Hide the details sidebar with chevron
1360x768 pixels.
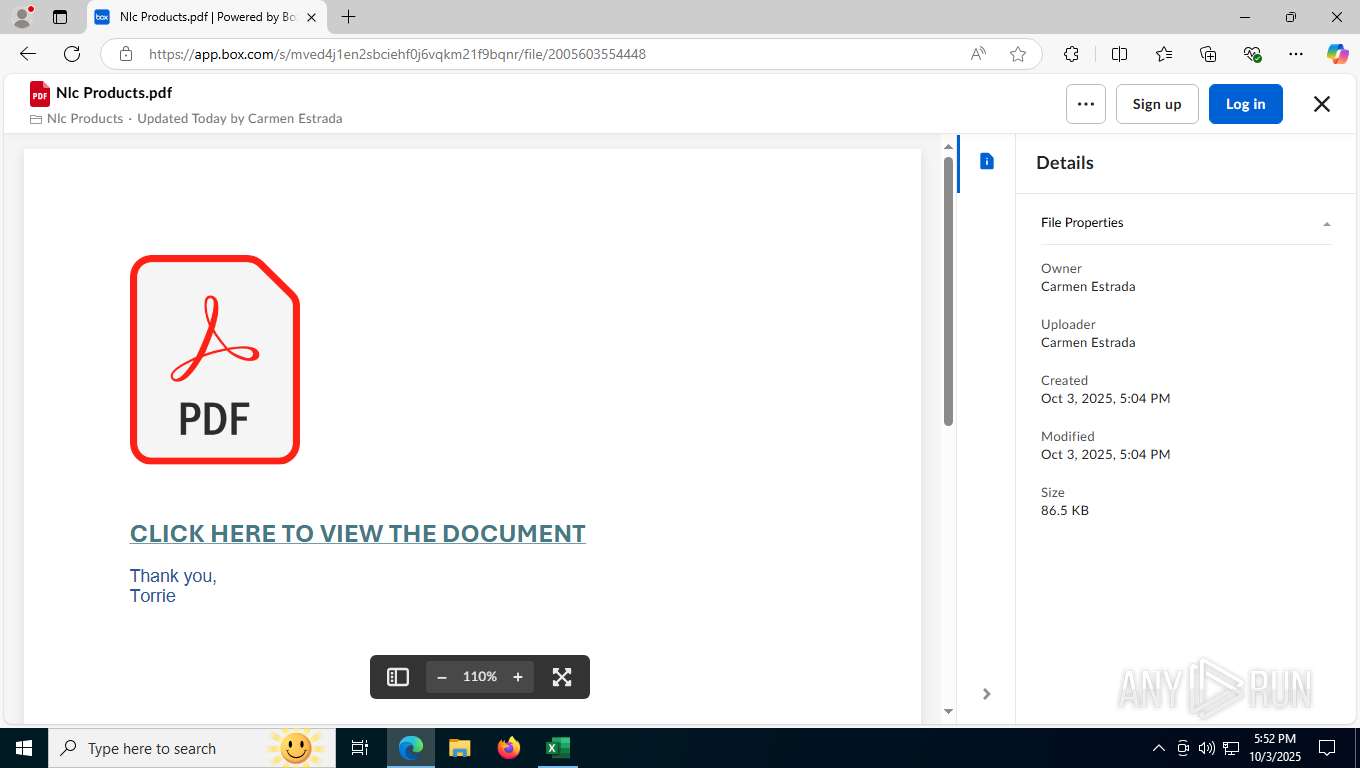coord(986,694)
